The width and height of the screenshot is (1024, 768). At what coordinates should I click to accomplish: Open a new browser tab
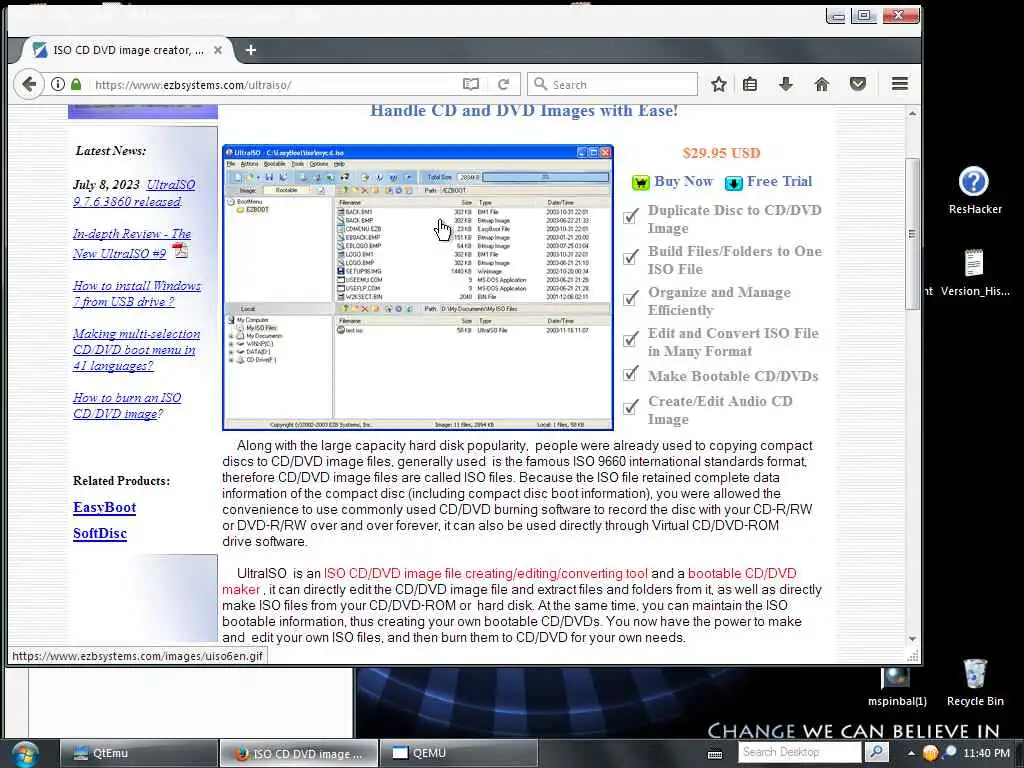point(251,50)
